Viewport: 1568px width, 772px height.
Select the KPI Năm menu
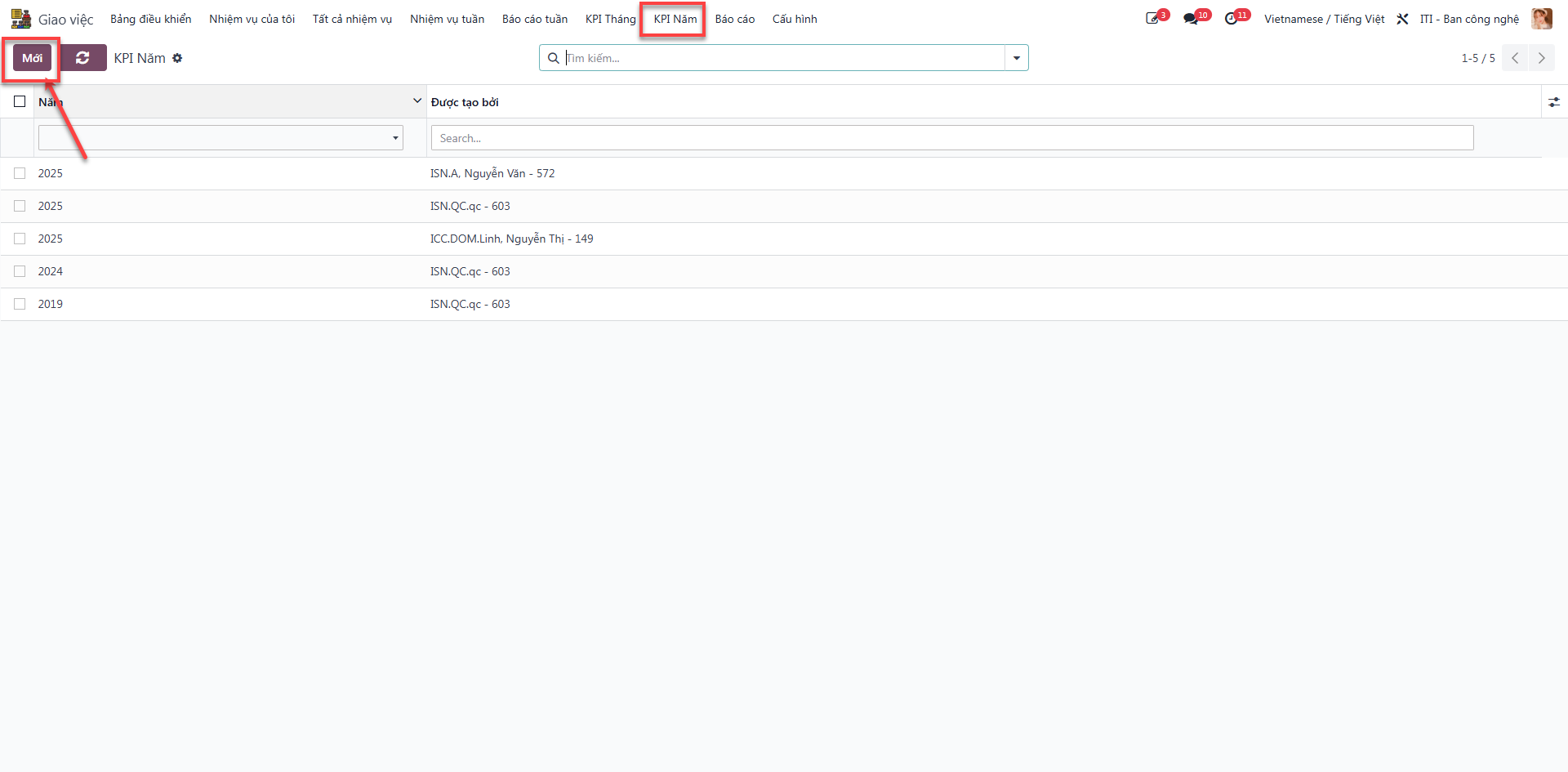point(675,19)
